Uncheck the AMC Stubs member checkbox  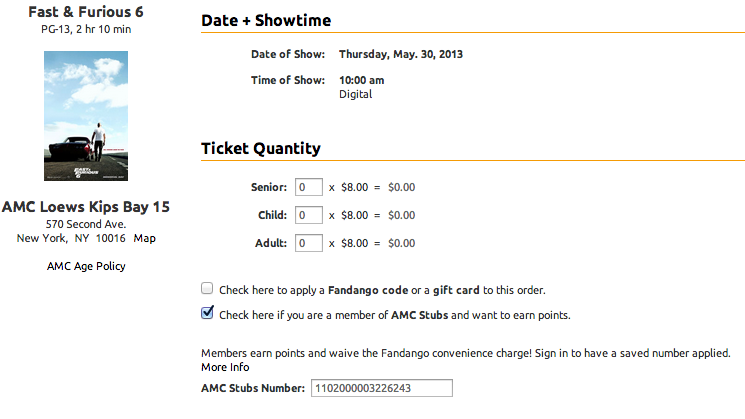pyautogui.click(x=207, y=313)
